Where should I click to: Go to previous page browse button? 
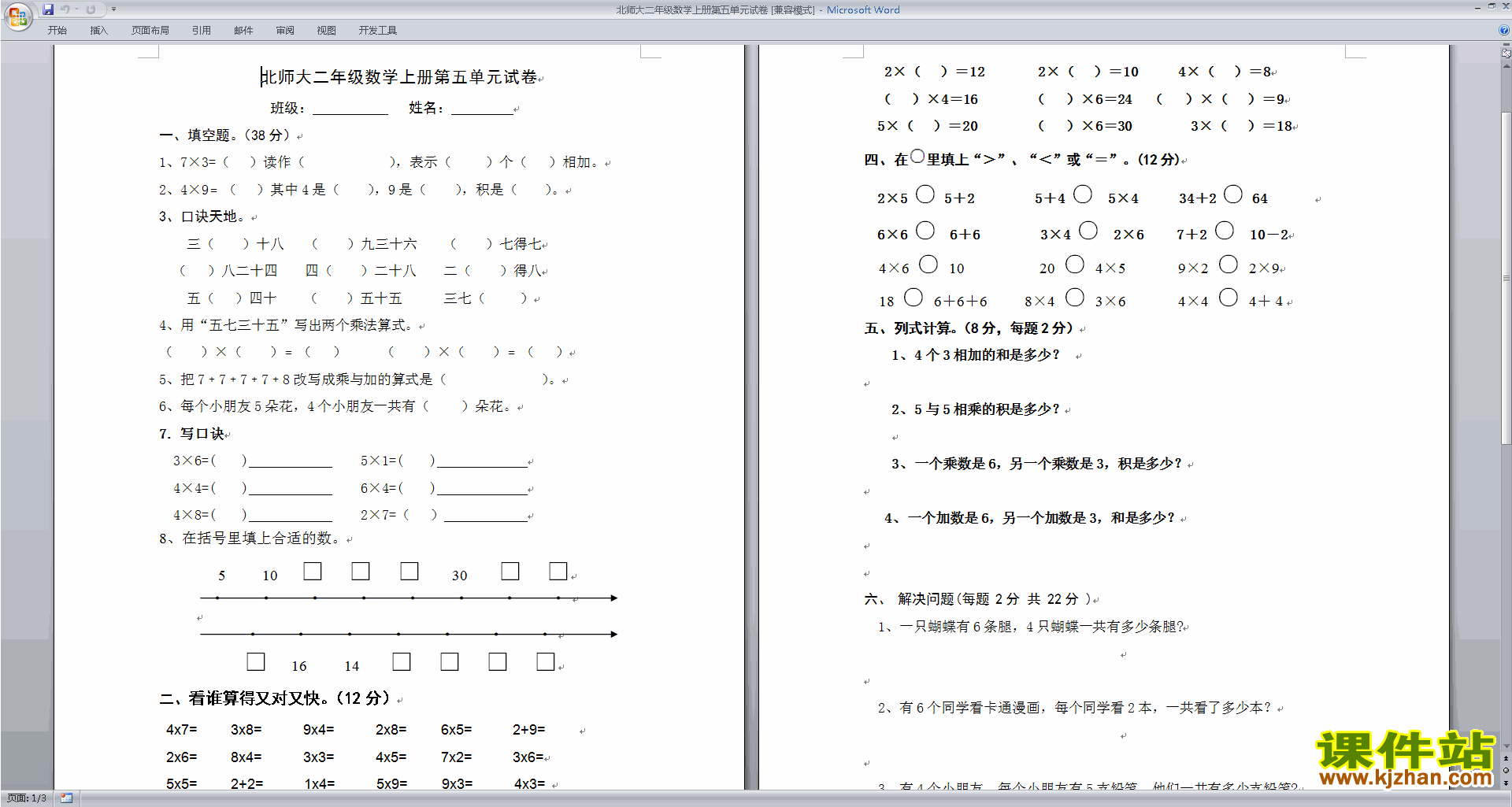click(1506, 758)
